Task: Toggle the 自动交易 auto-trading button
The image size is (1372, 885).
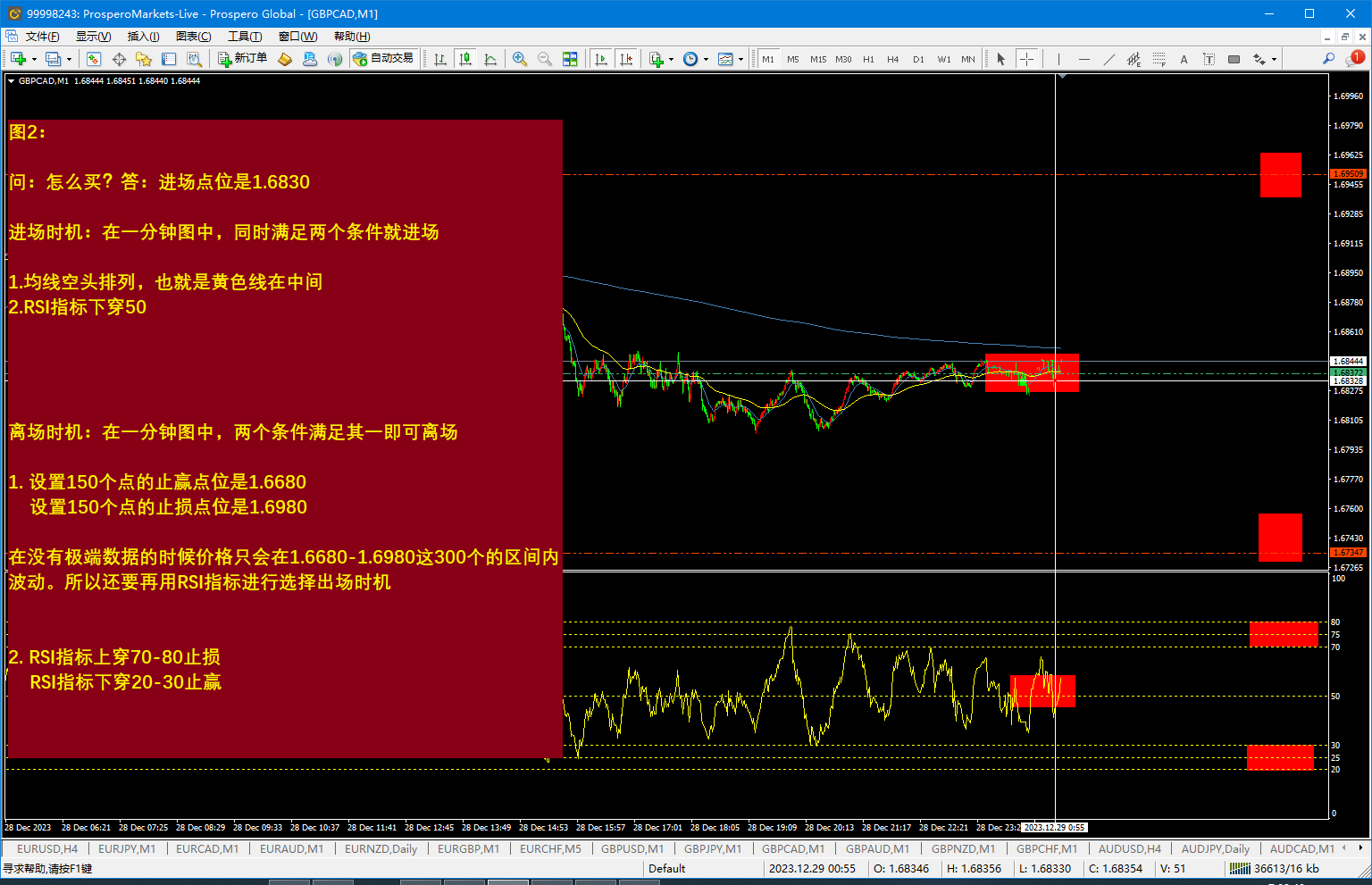Action: point(383,59)
